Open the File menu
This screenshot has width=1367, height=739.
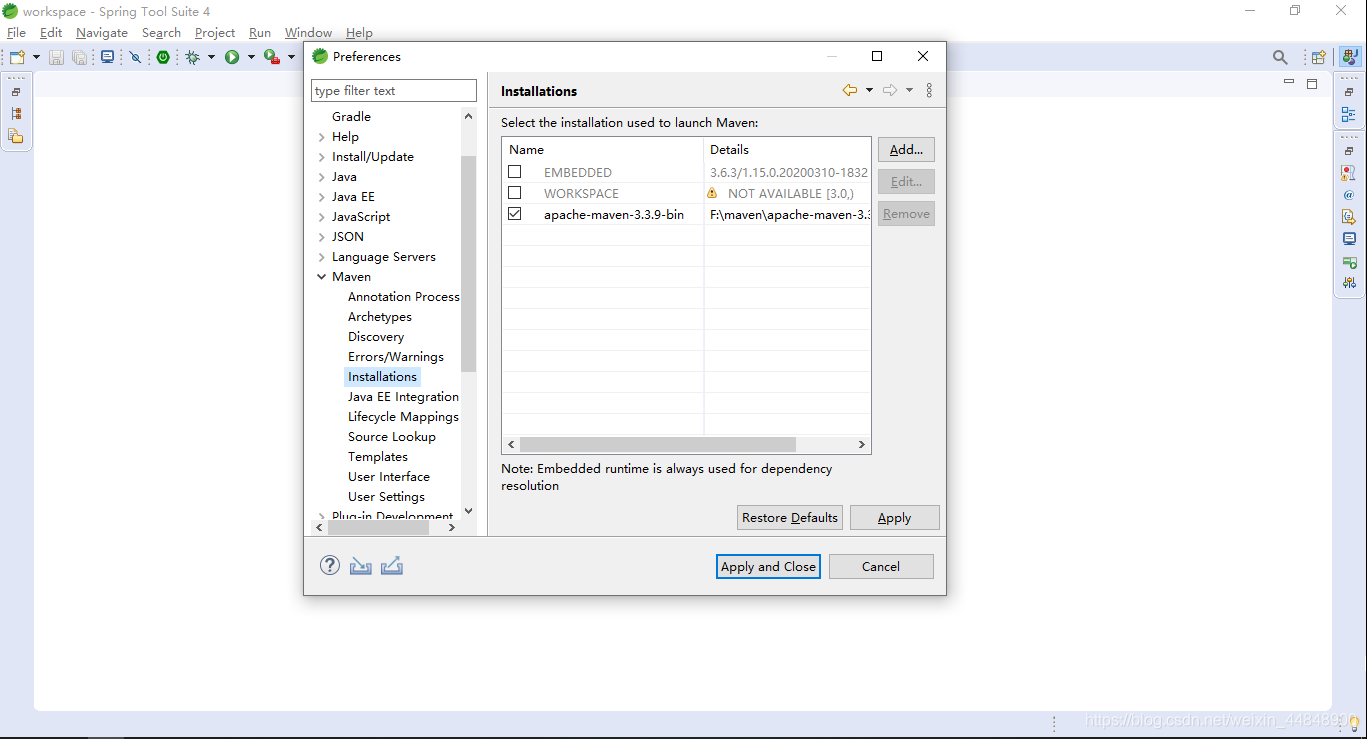tap(16, 33)
